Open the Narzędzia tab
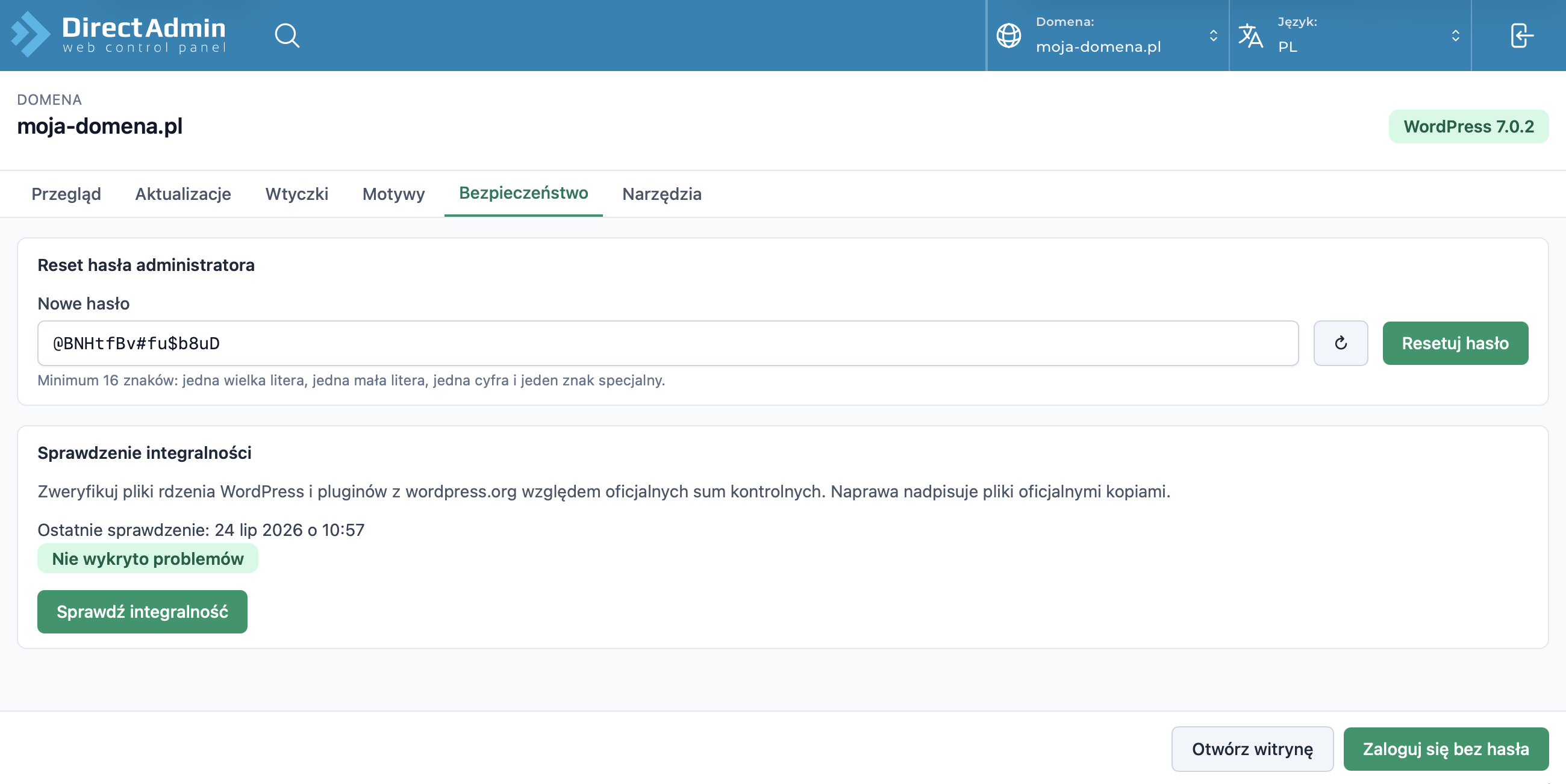This screenshot has width=1566, height=784. coord(661,194)
